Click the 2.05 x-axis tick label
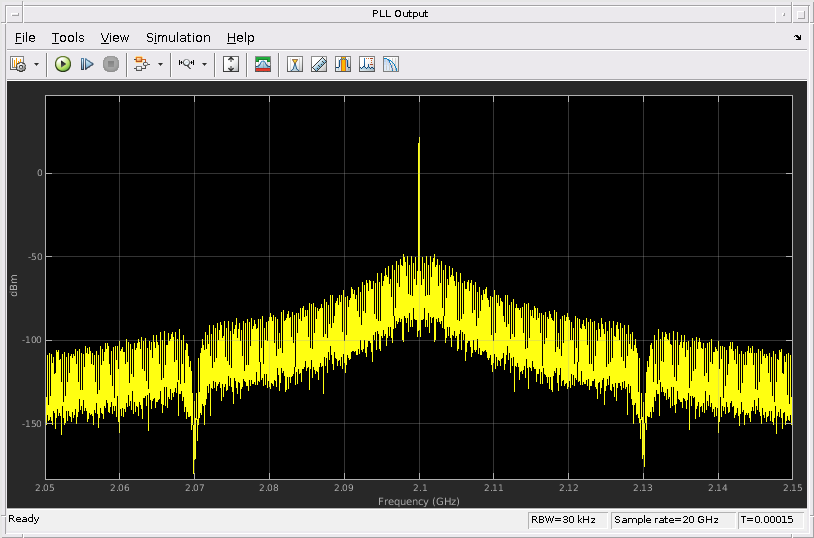 click(x=45, y=488)
